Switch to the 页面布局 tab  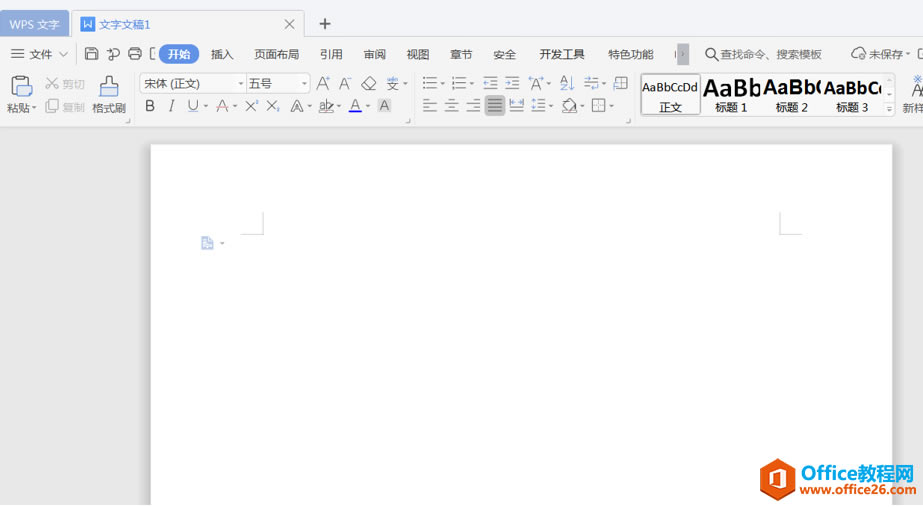pos(276,54)
